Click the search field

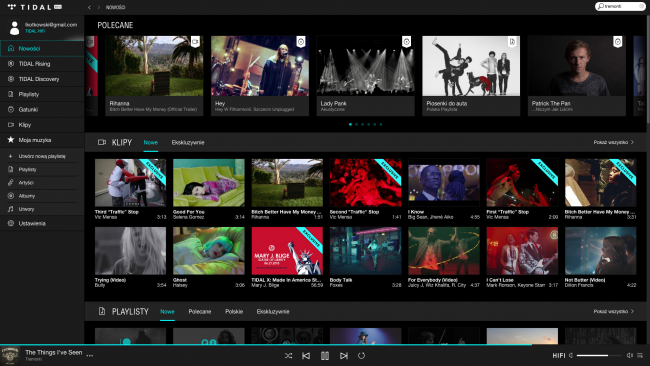point(620,6)
